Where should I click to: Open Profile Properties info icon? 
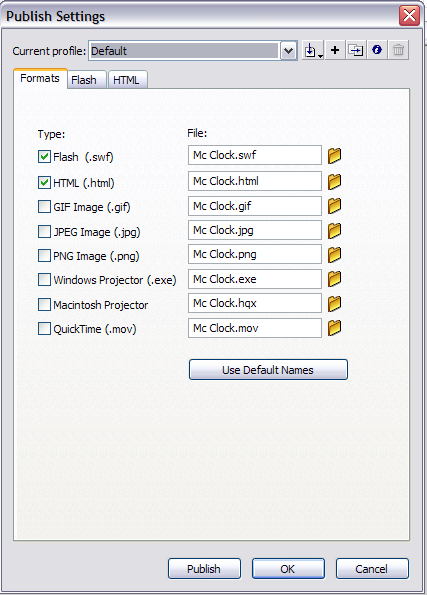point(377,50)
